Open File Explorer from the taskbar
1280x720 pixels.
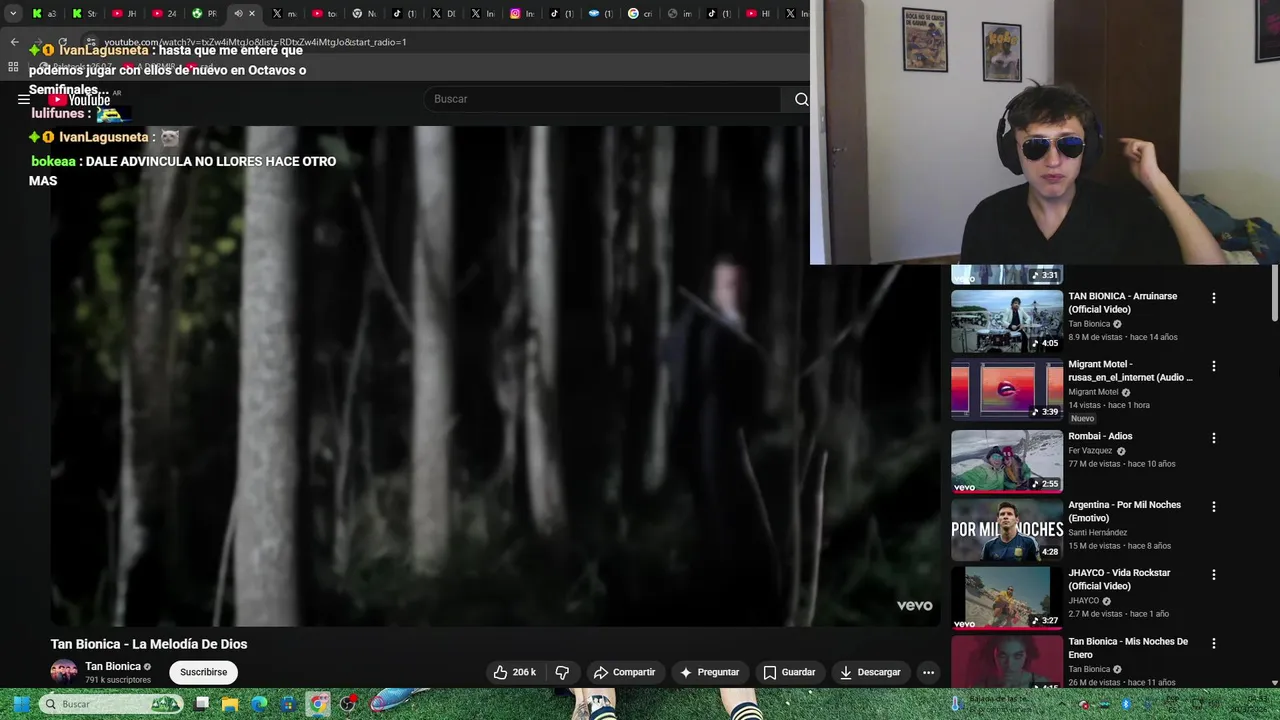point(230,704)
